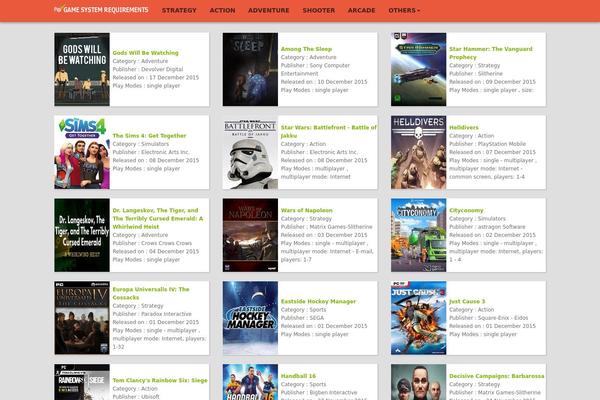This screenshot has height=400, width=600.
Task: Follow The Sims 4: Get Together link
Action: [149, 136]
